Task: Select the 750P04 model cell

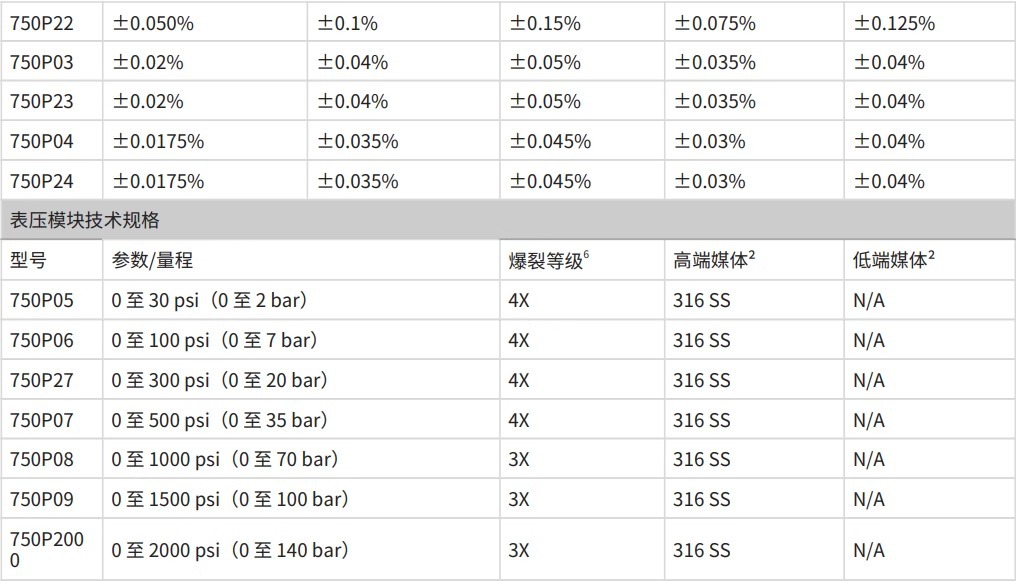Action: pyautogui.click(x=42, y=141)
